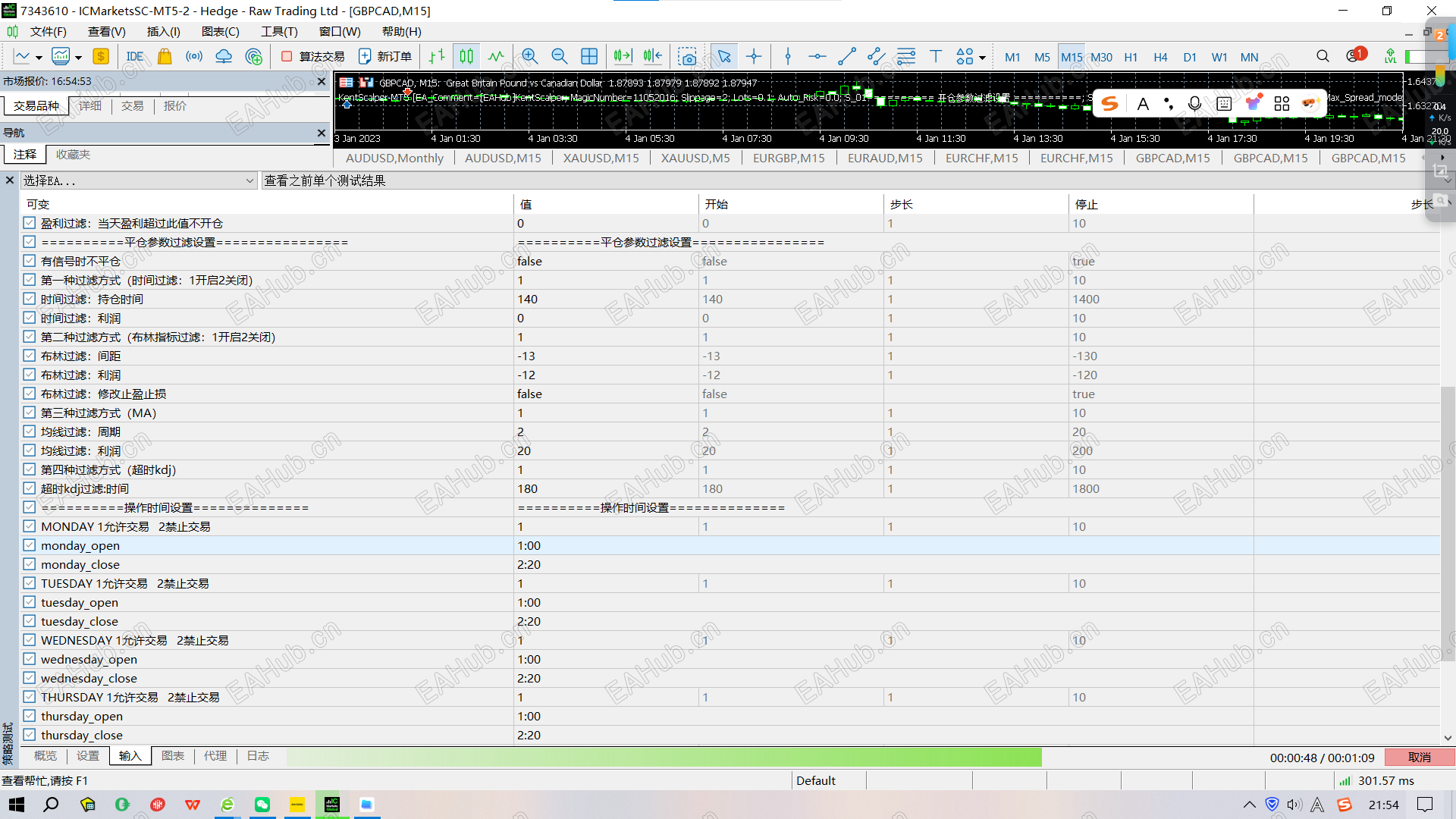Select the trendline drawing tool

pos(847,56)
